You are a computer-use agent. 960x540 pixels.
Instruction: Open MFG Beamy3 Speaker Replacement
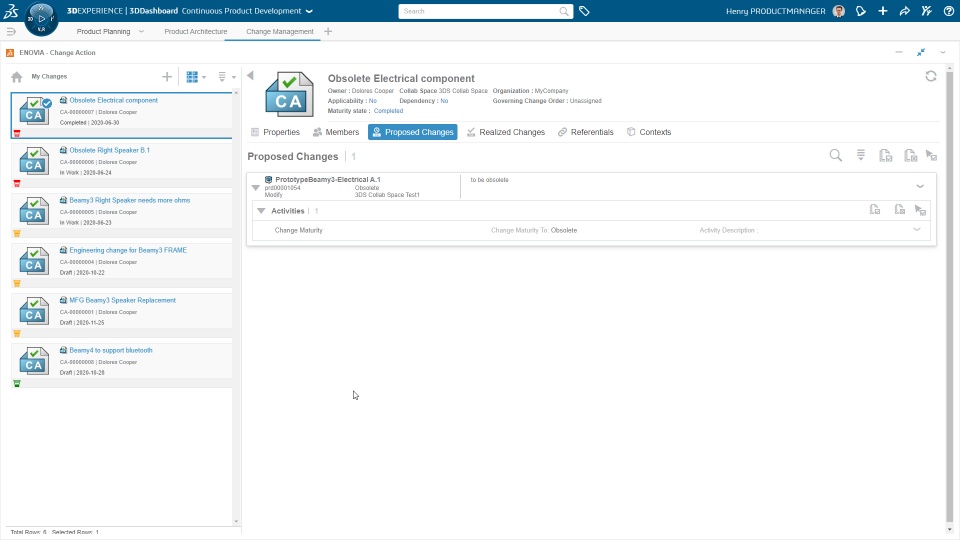[x=122, y=300]
